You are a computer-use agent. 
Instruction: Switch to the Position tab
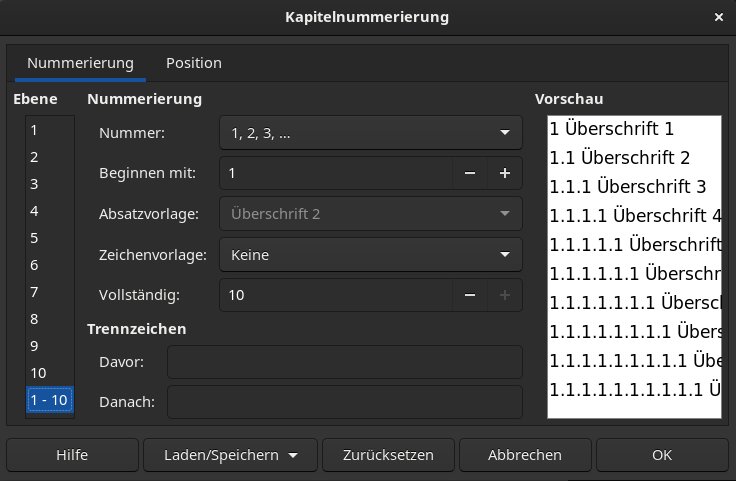[194, 63]
